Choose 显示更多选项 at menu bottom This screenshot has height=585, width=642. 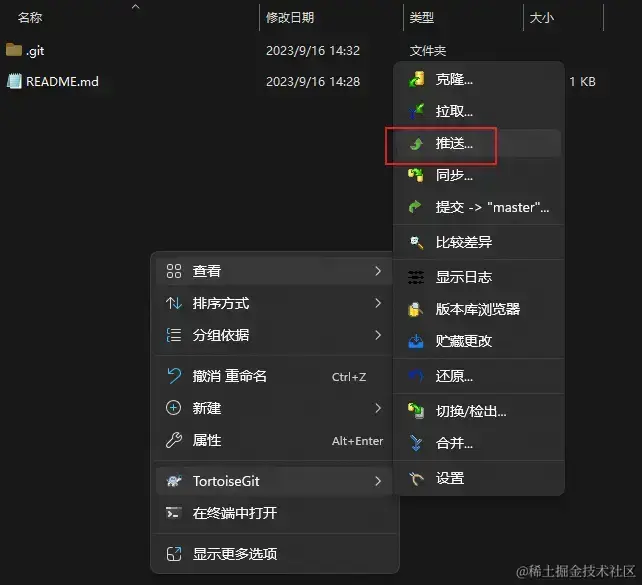click(x=274, y=554)
